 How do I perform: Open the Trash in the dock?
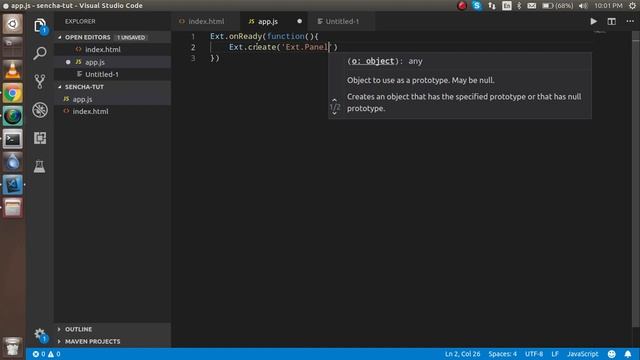(13, 347)
